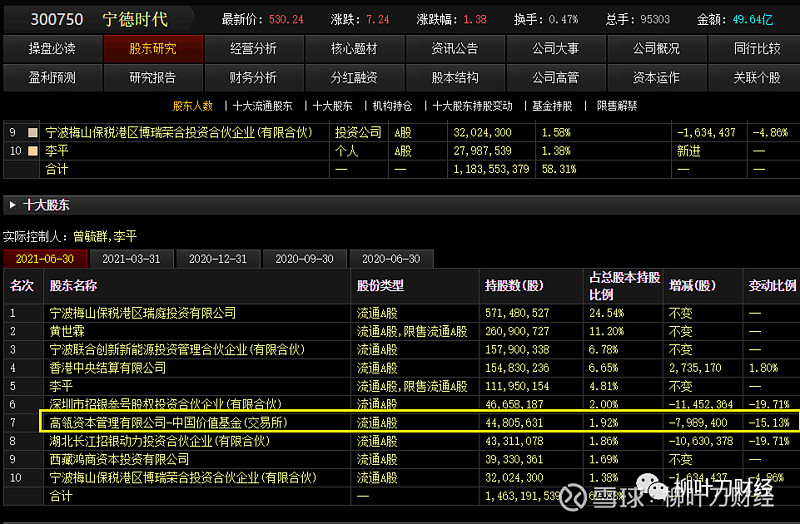The image size is (800, 524).
Task: Select the 股东研究 tab
Action: (153, 48)
